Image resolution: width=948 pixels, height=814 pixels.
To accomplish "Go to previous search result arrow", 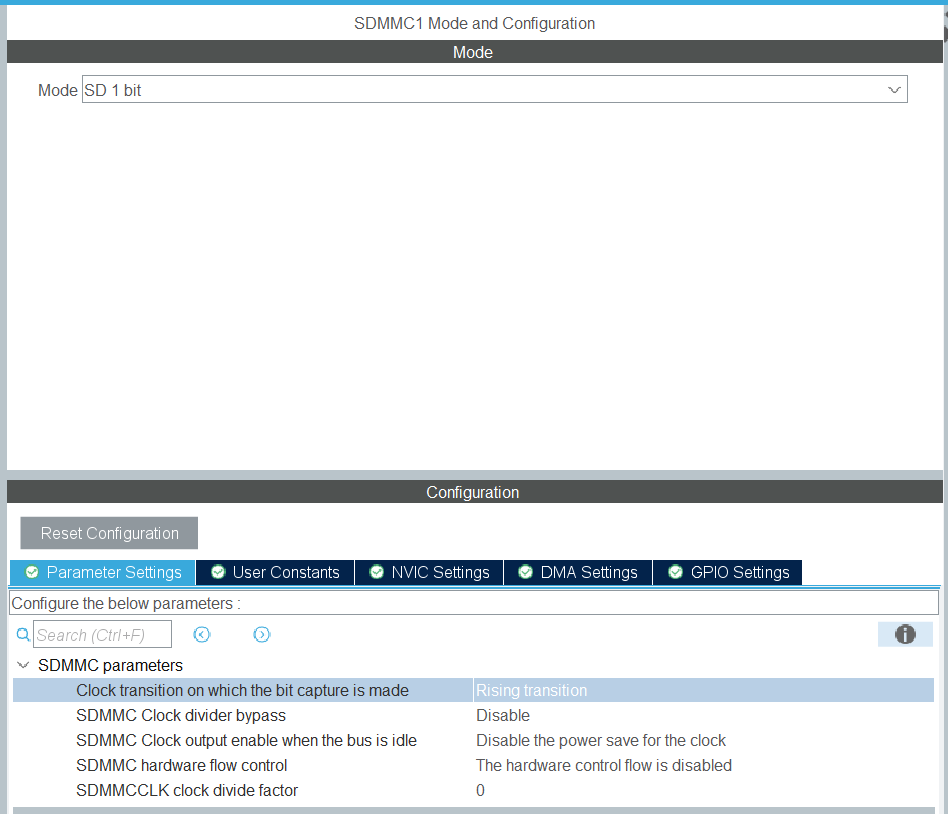I will [x=201, y=634].
